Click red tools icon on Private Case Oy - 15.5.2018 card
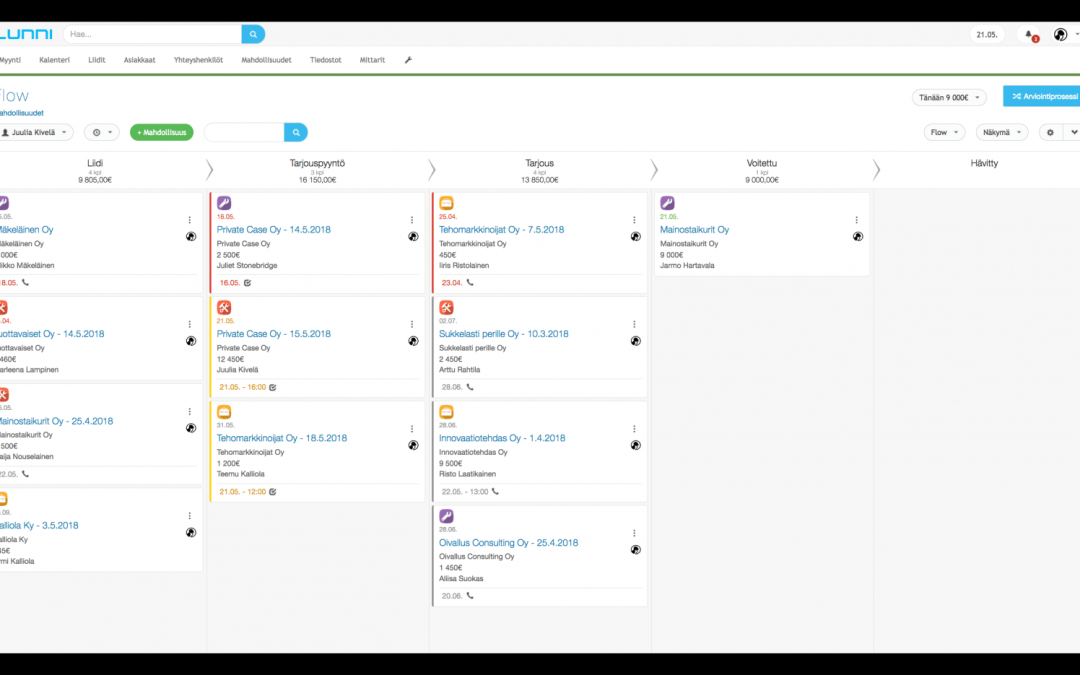Viewport: 1080px width, 675px height. click(224, 307)
